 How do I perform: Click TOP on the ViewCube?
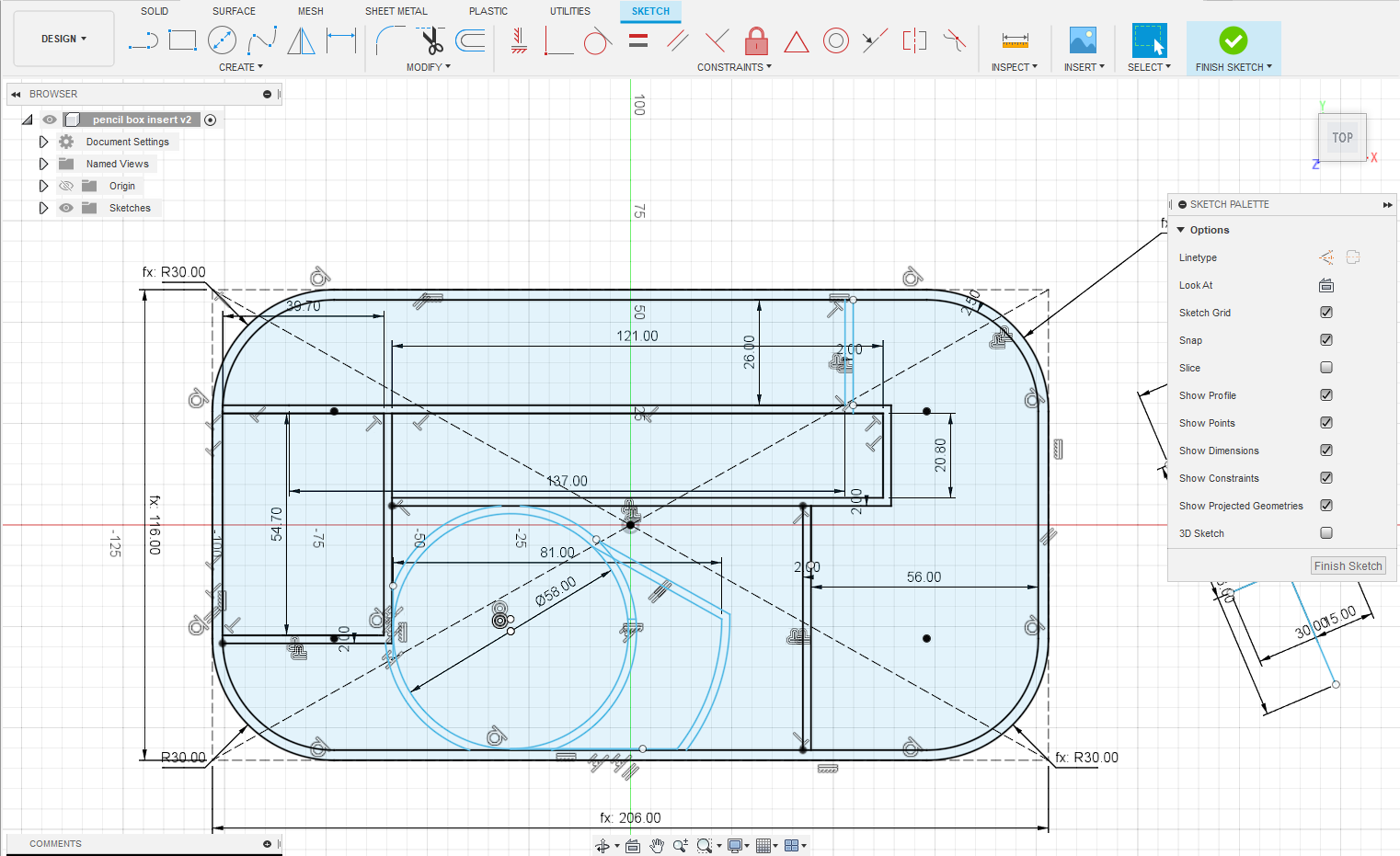pos(1342,137)
